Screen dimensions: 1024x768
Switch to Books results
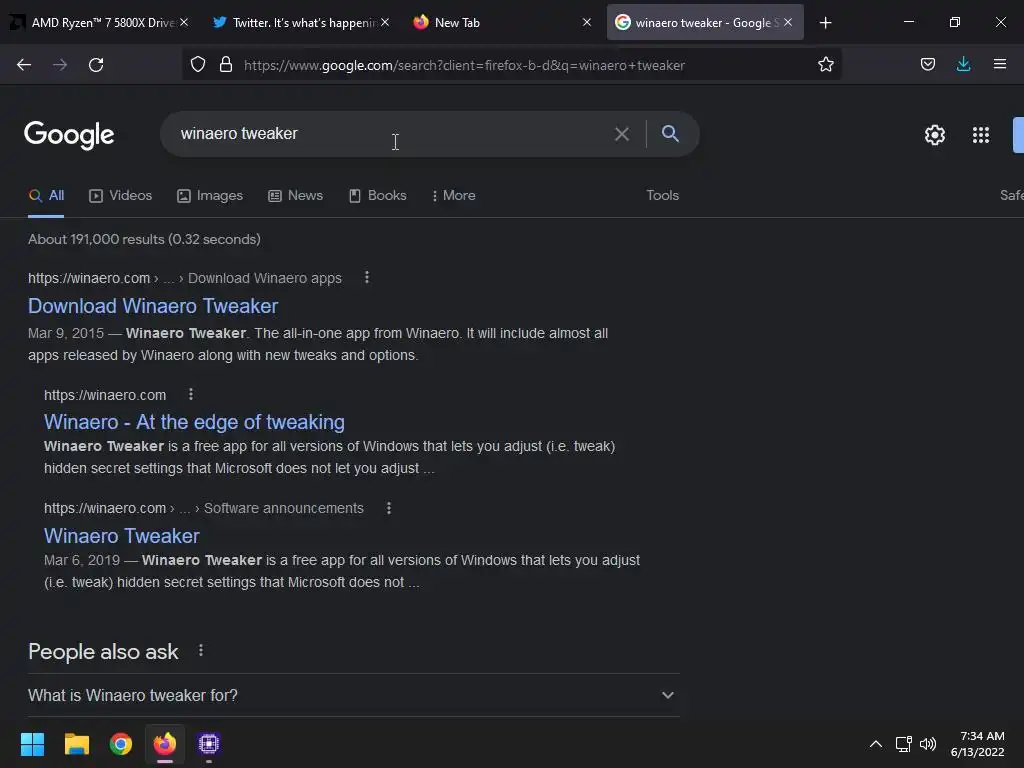coord(378,195)
